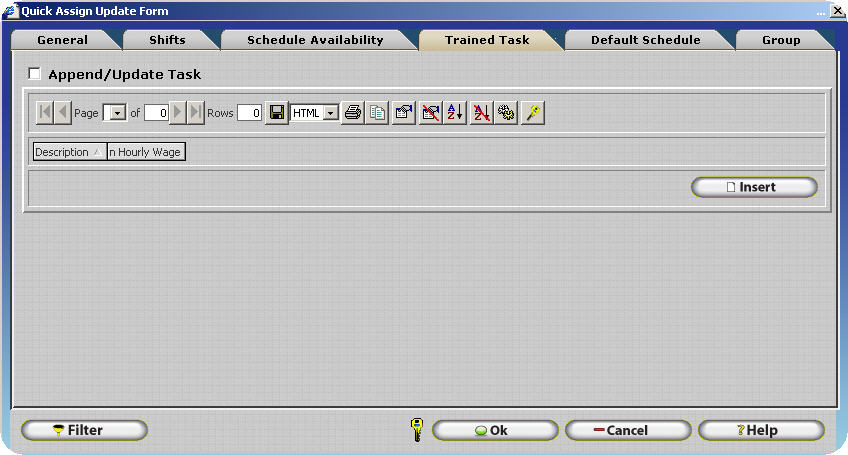Enable the Append/Update Task checkbox
This screenshot has width=848, height=455.
pyautogui.click(x=35, y=74)
